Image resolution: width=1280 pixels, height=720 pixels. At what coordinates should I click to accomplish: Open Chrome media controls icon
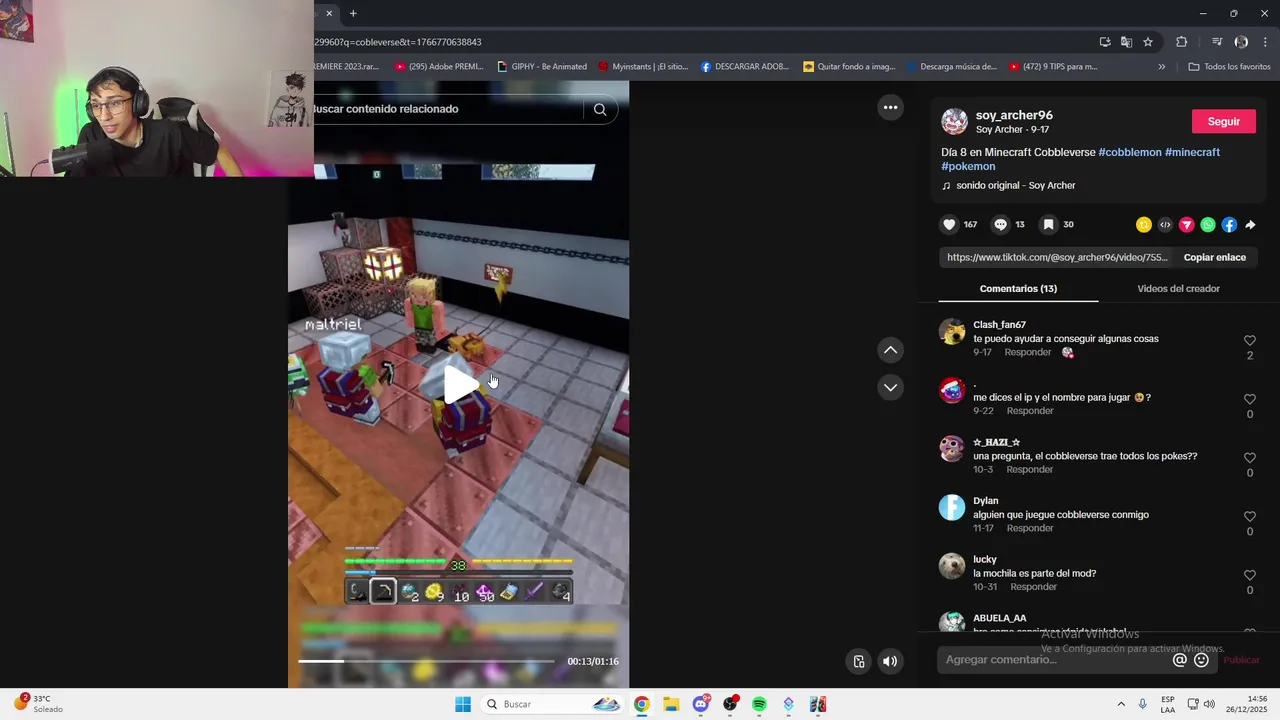click(1217, 42)
